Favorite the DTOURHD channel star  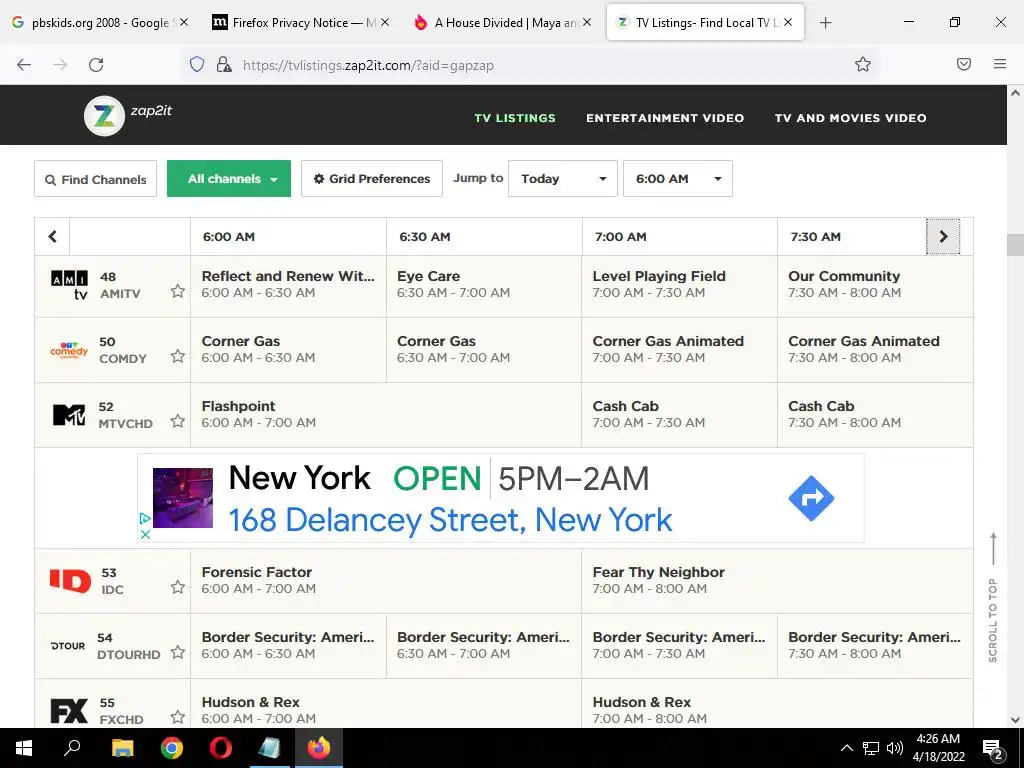tap(178, 652)
